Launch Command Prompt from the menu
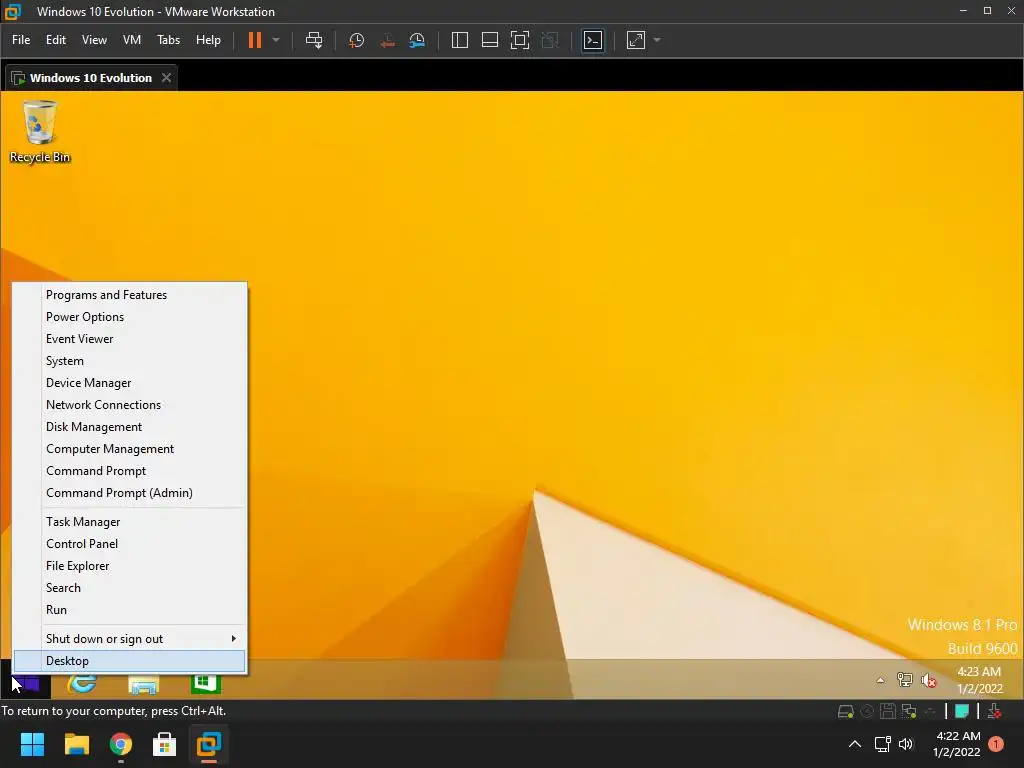This screenshot has width=1024, height=768. 129,471
